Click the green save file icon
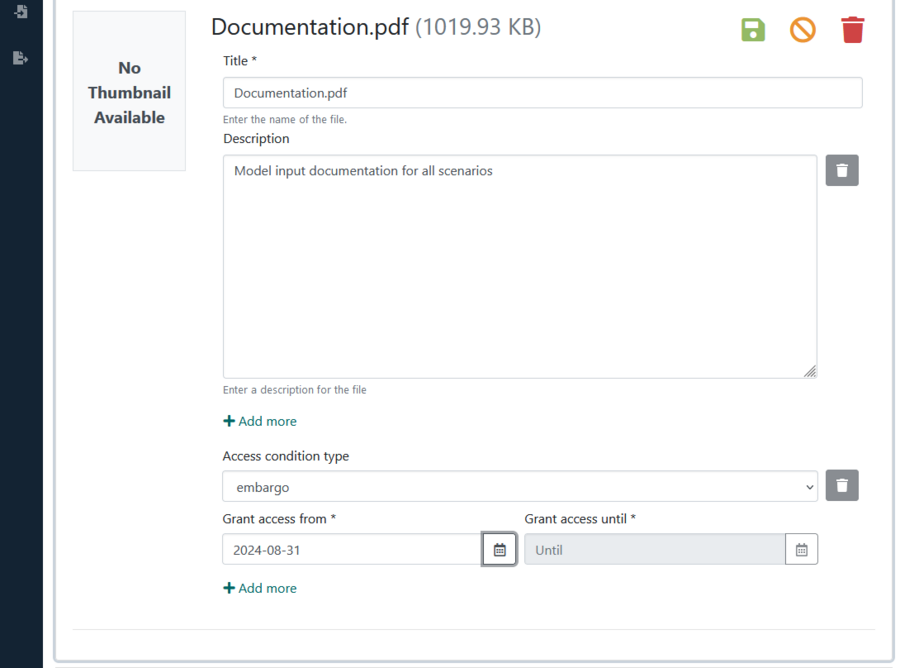Image resolution: width=900 pixels, height=668 pixels. (752, 30)
